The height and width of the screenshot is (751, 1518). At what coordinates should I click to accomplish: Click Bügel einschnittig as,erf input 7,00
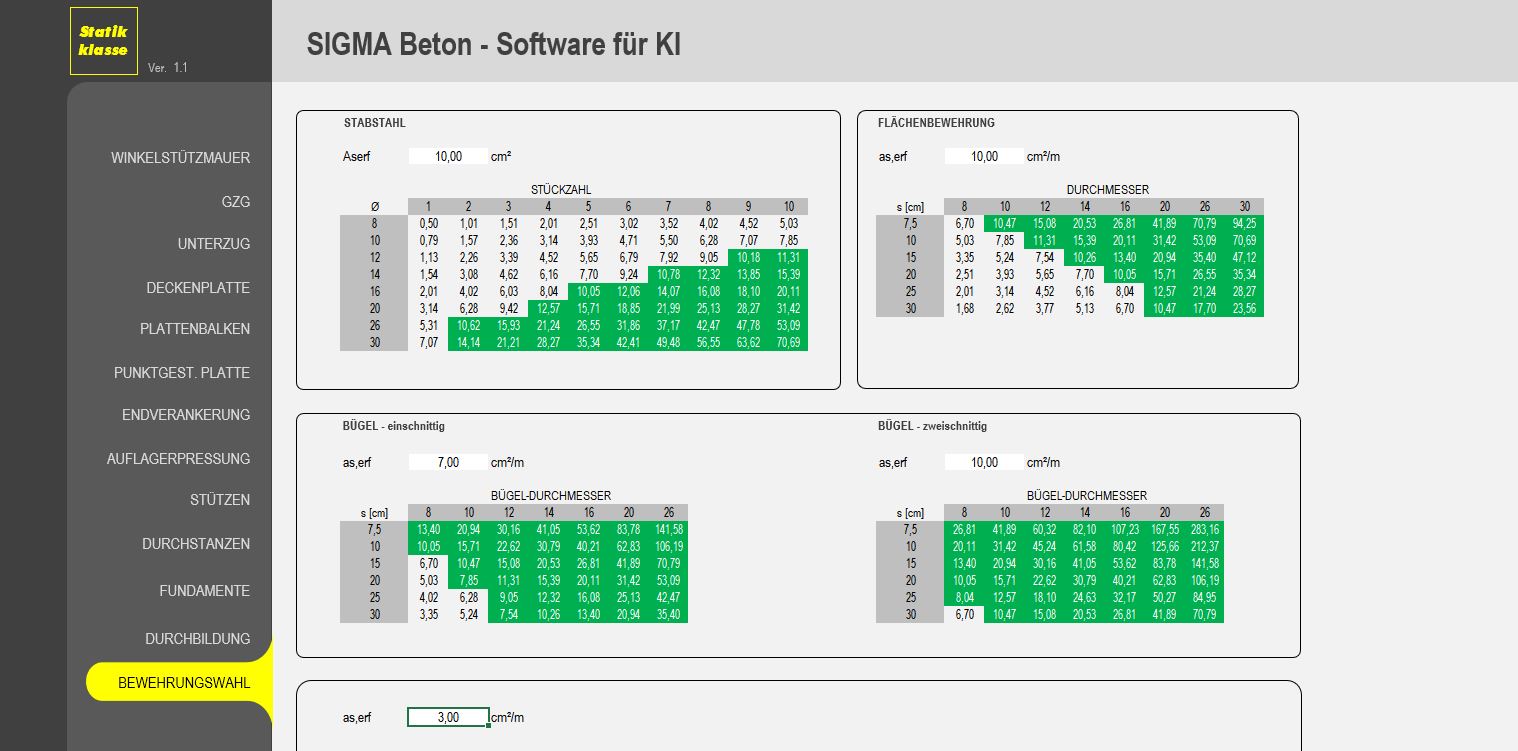448,463
